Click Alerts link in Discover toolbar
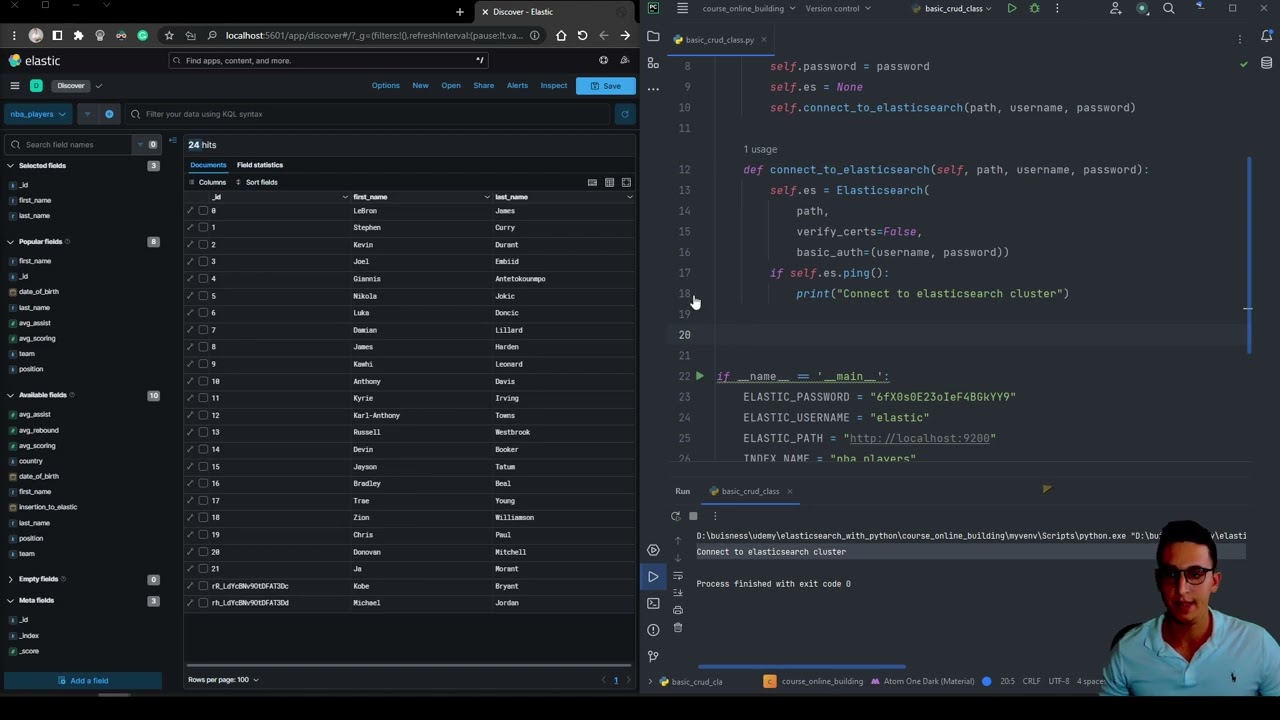Image resolution: width=1280 pixels, height=720 pixels. coord(517,86)
